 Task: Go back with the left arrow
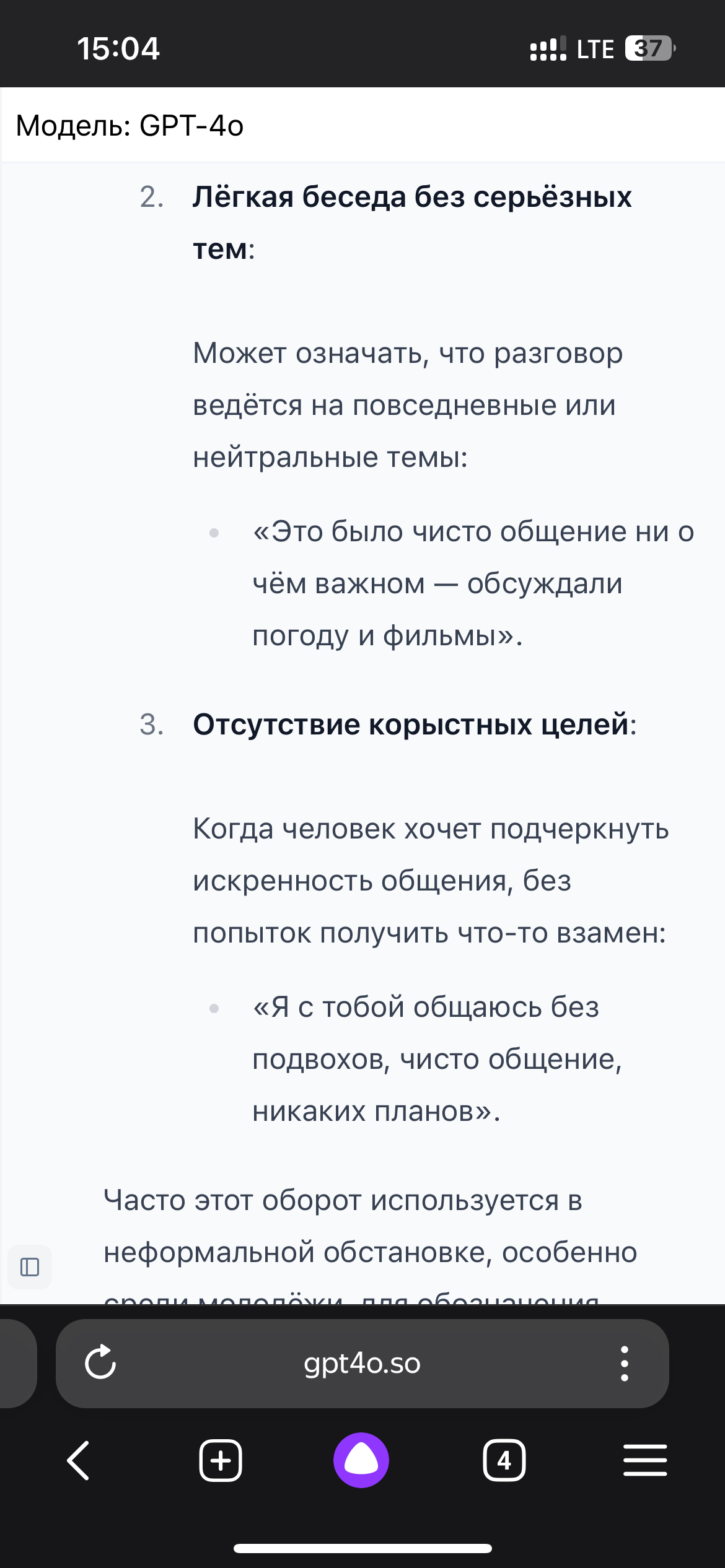(79, 1460)
